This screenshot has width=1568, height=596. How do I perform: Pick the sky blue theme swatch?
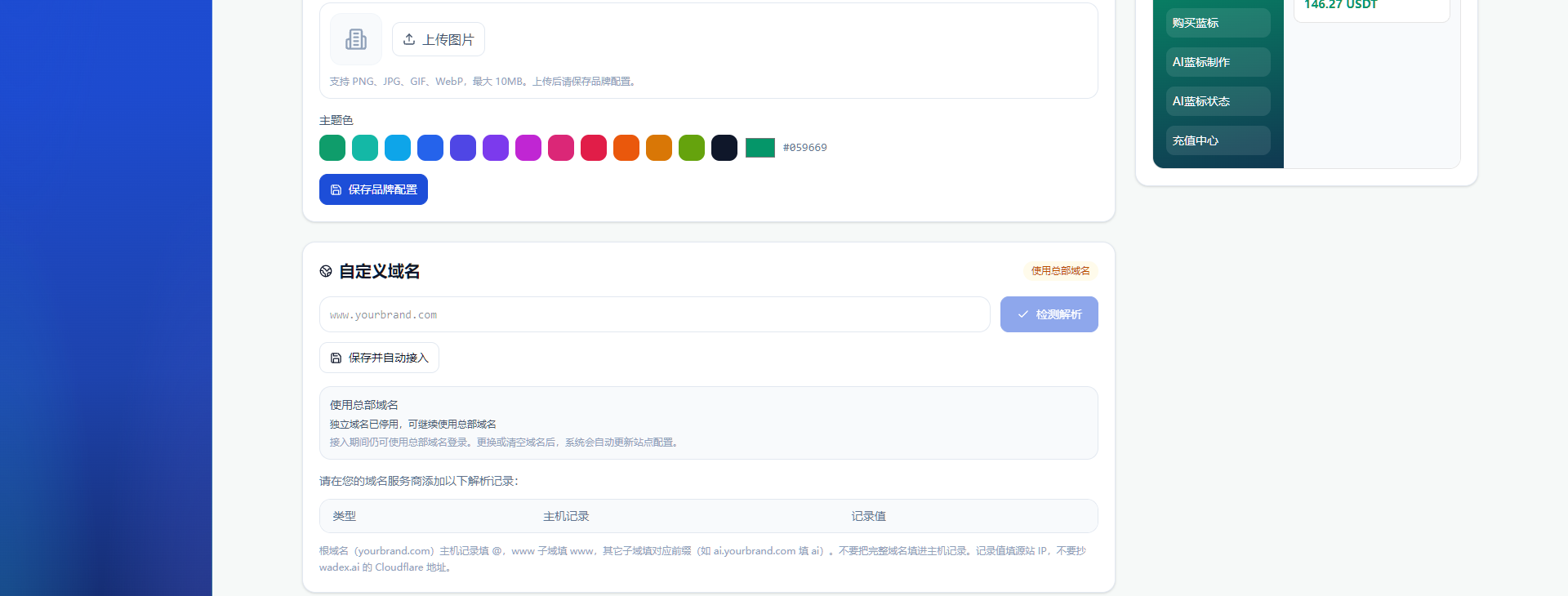pyautogui.click(x=398, y=148)
